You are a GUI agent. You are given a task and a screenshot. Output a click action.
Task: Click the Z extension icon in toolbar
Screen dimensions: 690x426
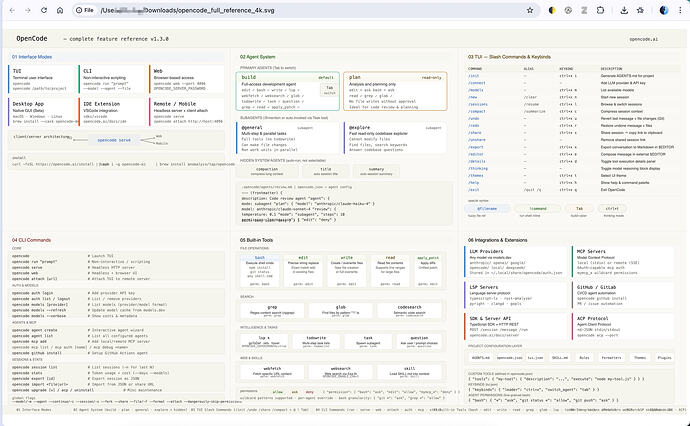point(584,10)
